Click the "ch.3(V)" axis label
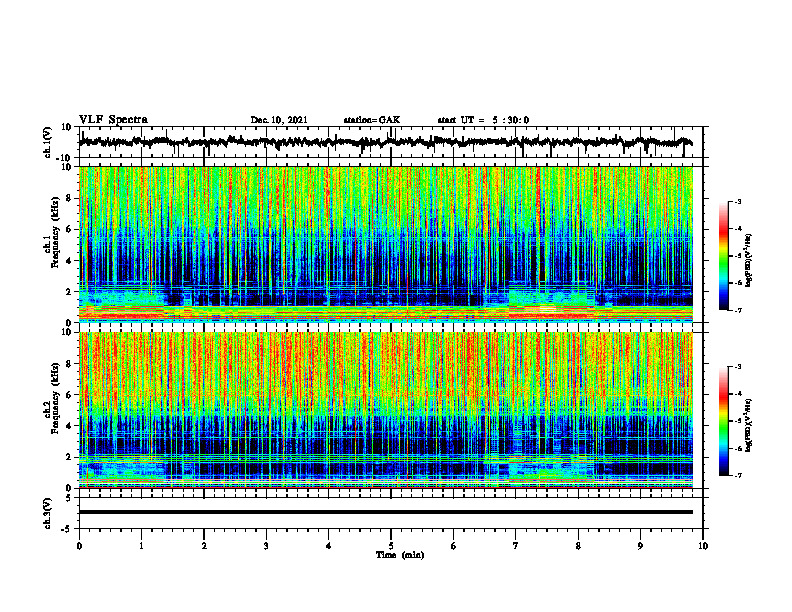 [48, 513]
